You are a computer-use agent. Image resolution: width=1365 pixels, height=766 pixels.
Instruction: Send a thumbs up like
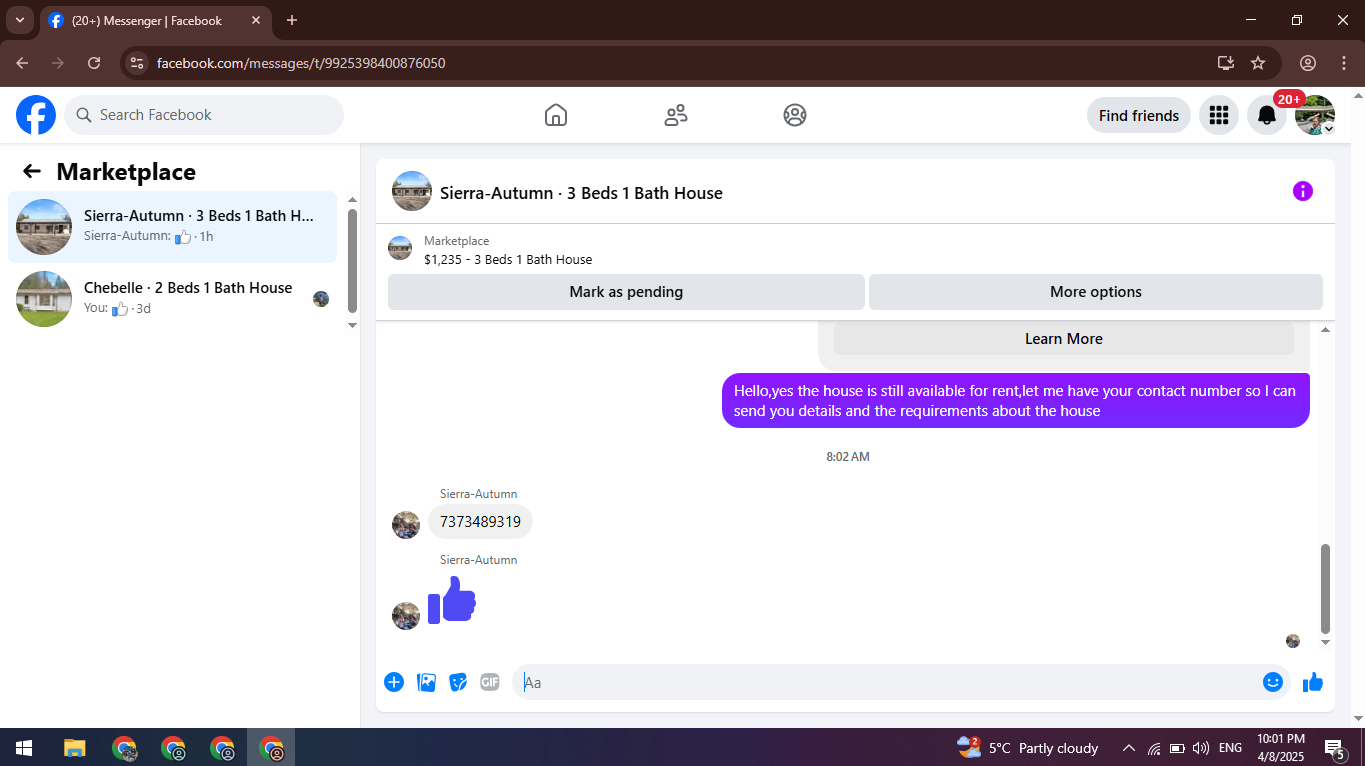point(1313,682)
